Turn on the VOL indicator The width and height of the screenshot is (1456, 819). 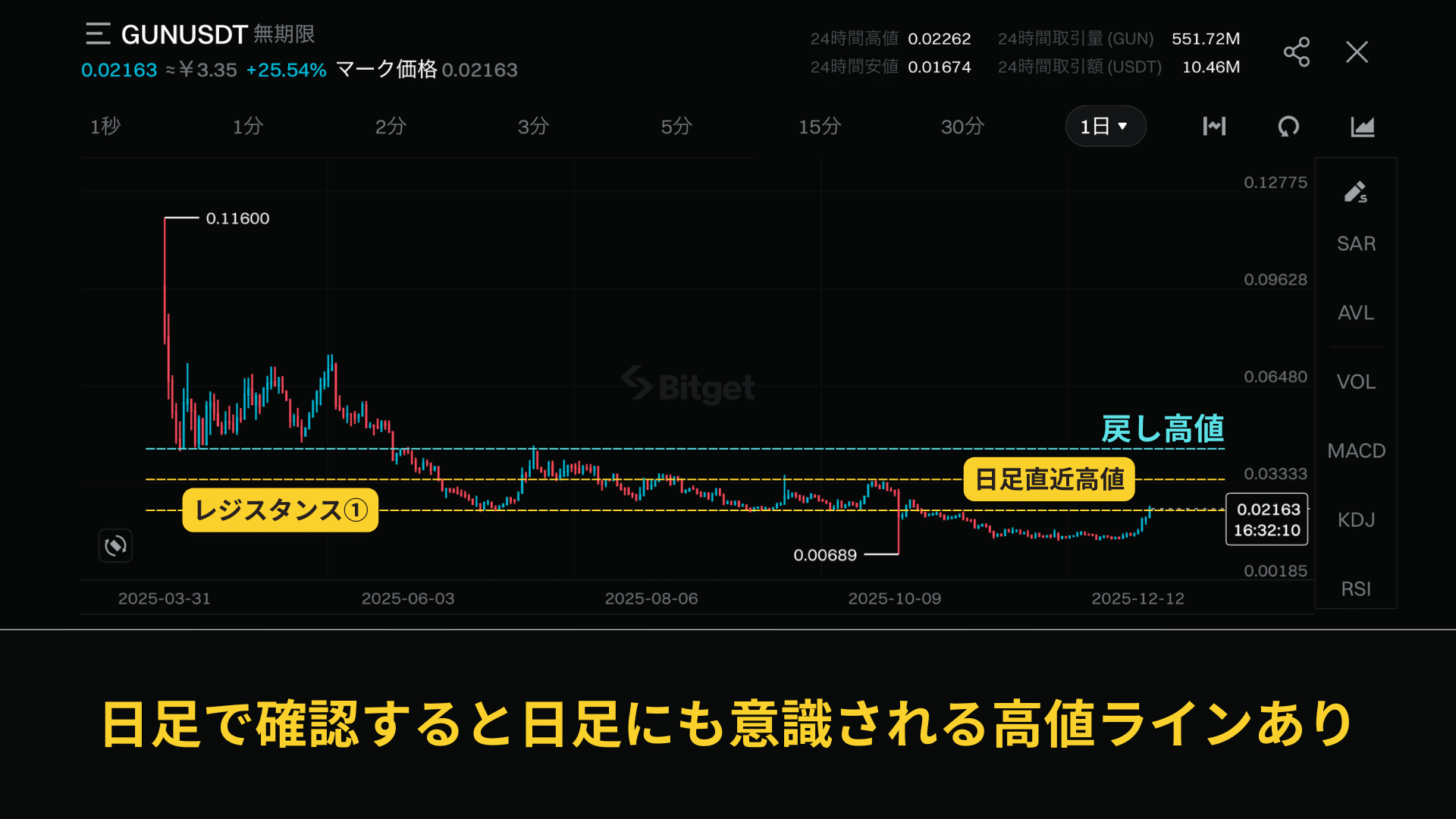(x=1355, y=381)
